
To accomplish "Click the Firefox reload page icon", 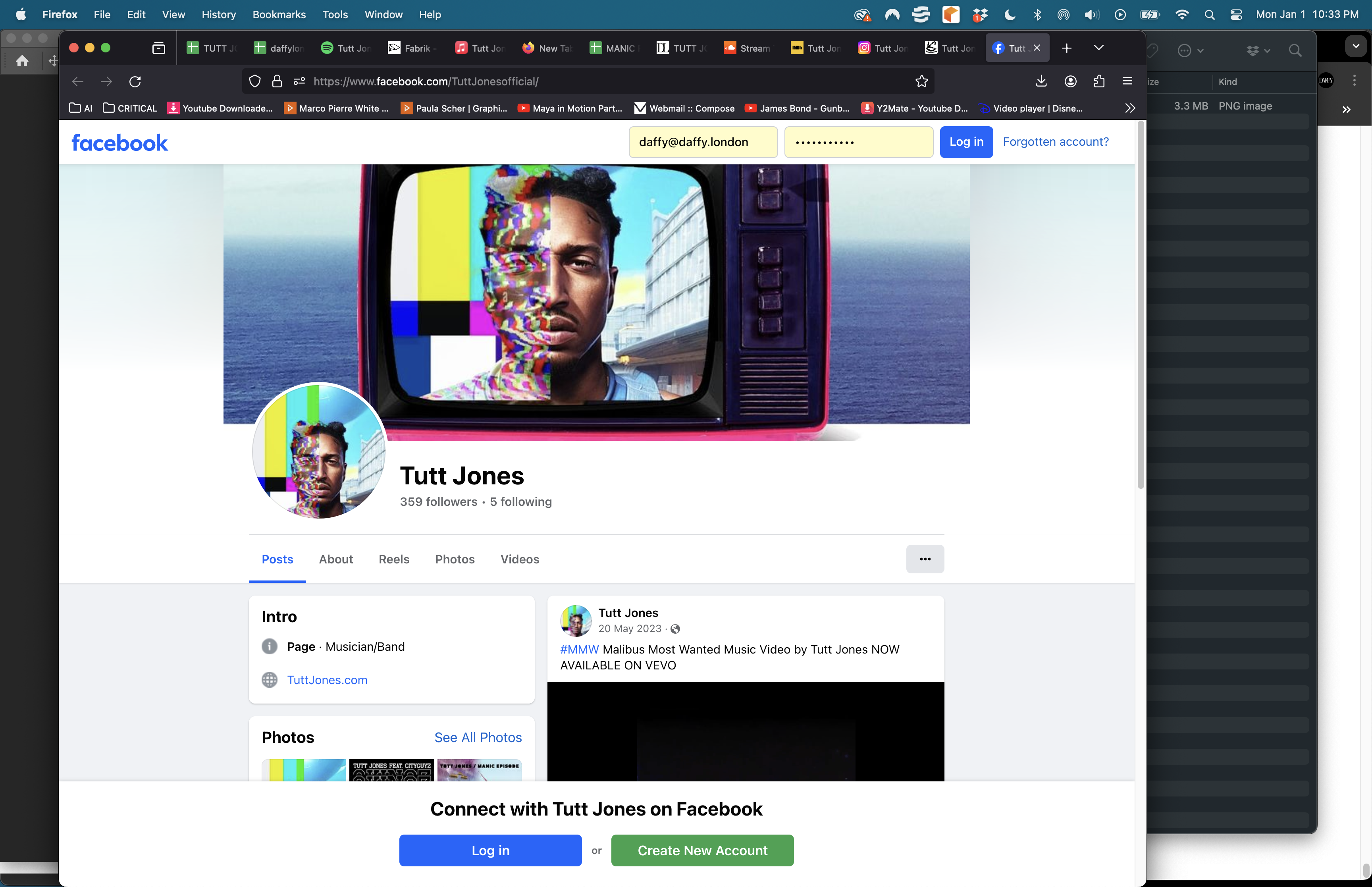I will (135, 81).
